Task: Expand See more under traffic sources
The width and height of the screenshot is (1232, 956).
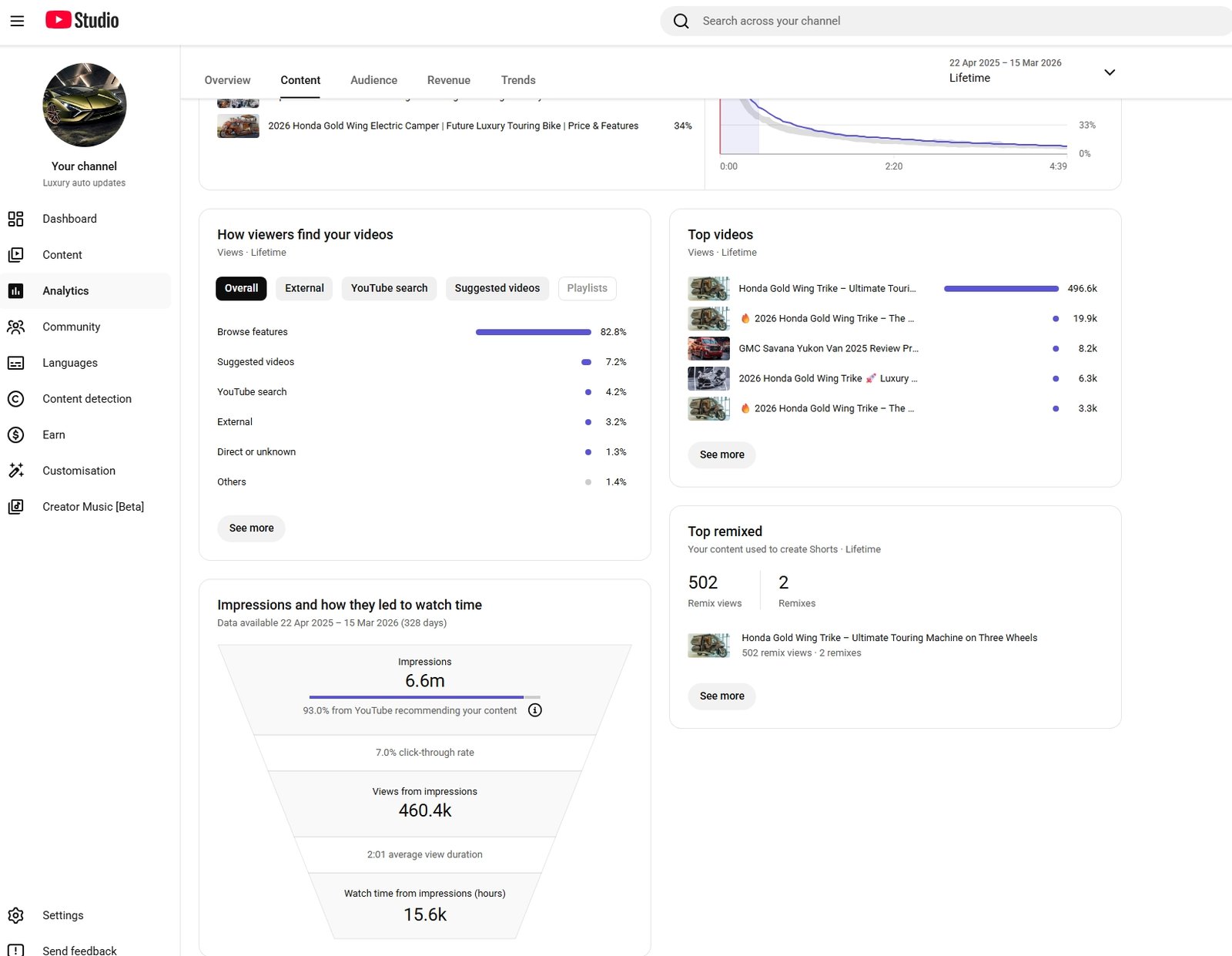Action: [x=251, y=528]
